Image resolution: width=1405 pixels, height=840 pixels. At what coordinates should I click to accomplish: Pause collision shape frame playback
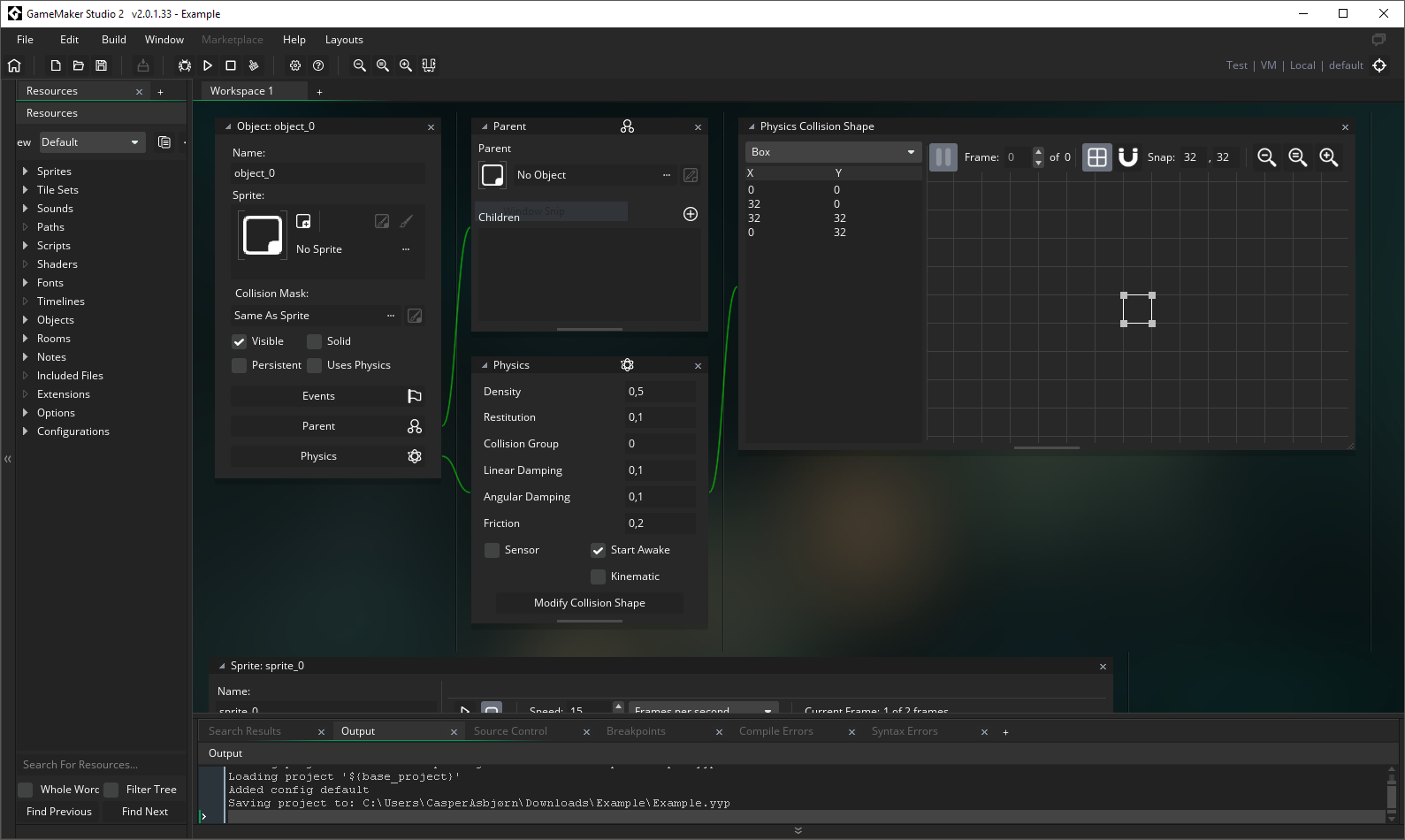(x=943, y=157)
